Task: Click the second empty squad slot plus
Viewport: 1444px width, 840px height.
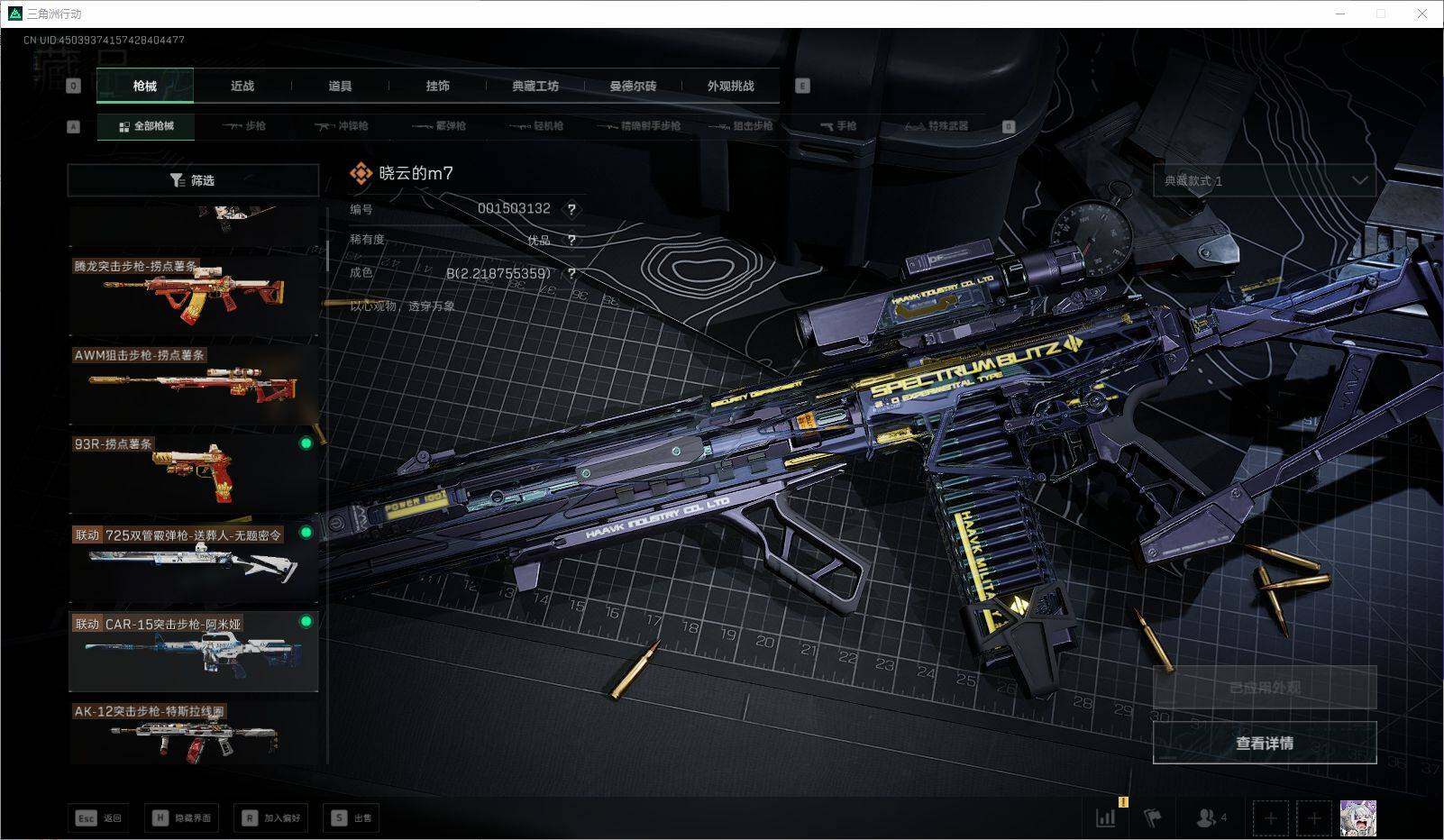Action: [x=1314, y=818]
